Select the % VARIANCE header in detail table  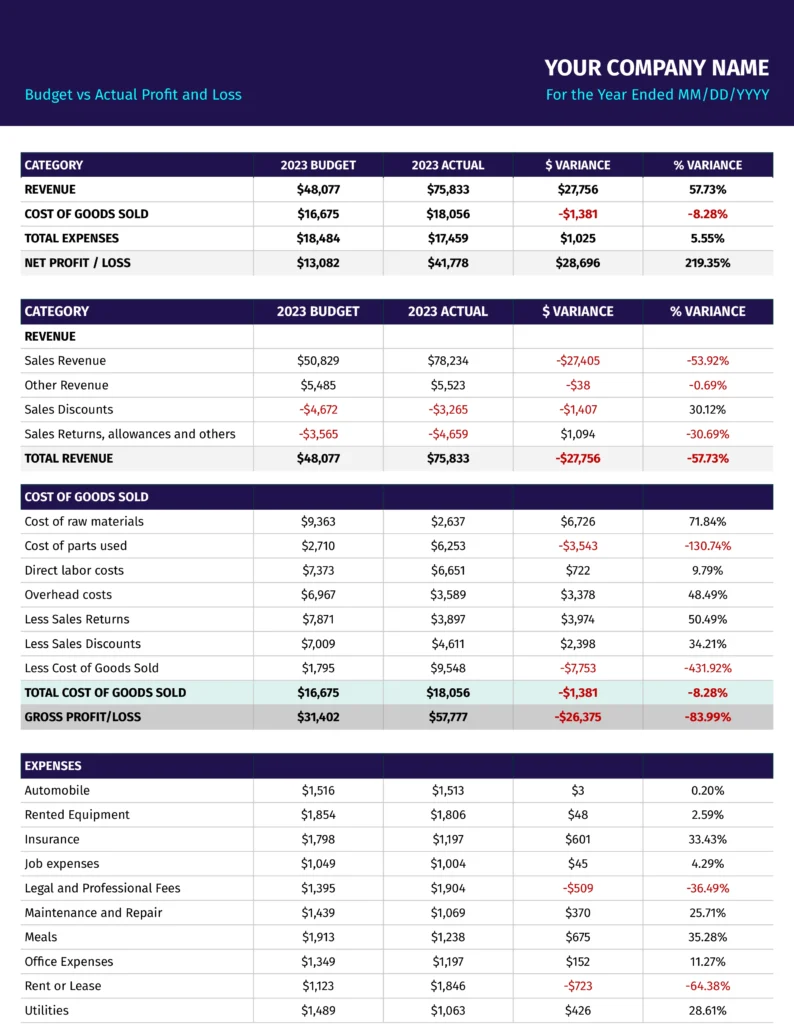(708, 312)
